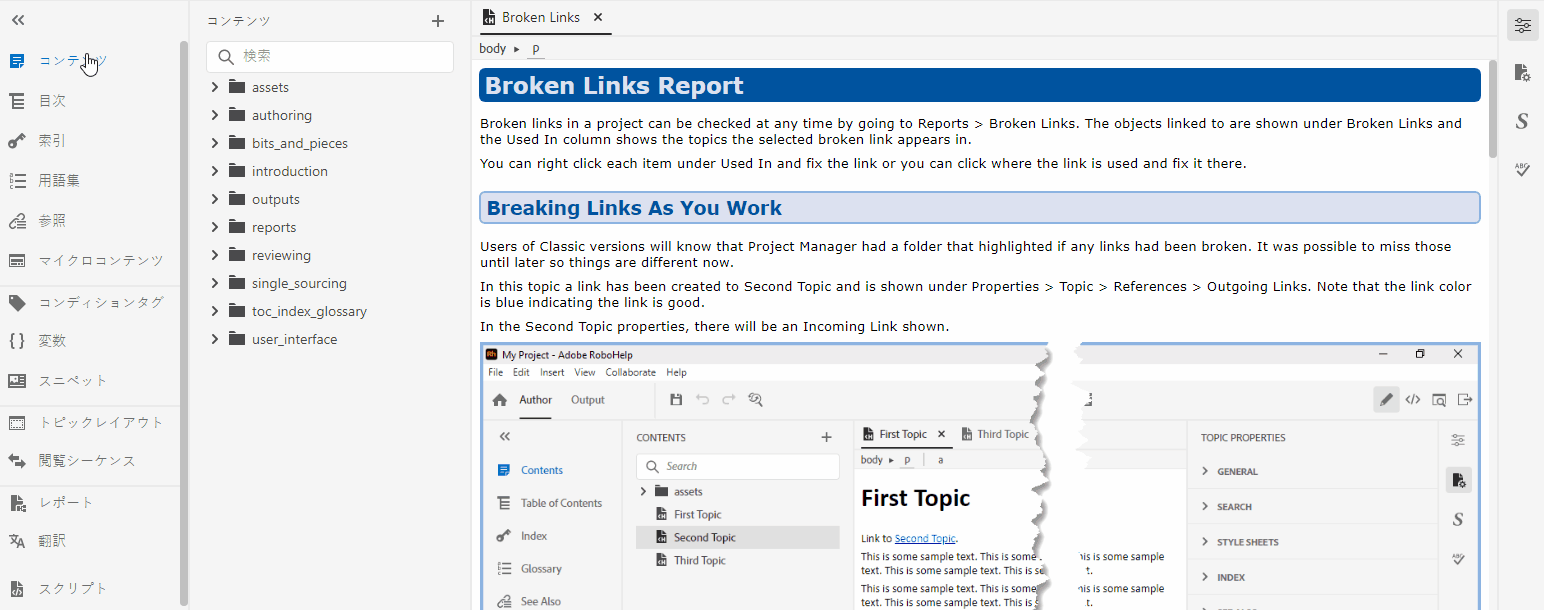Expand the authoring folder
Image resolution: width=1544 pixels, height=610 pixels.
pos(215,115)
